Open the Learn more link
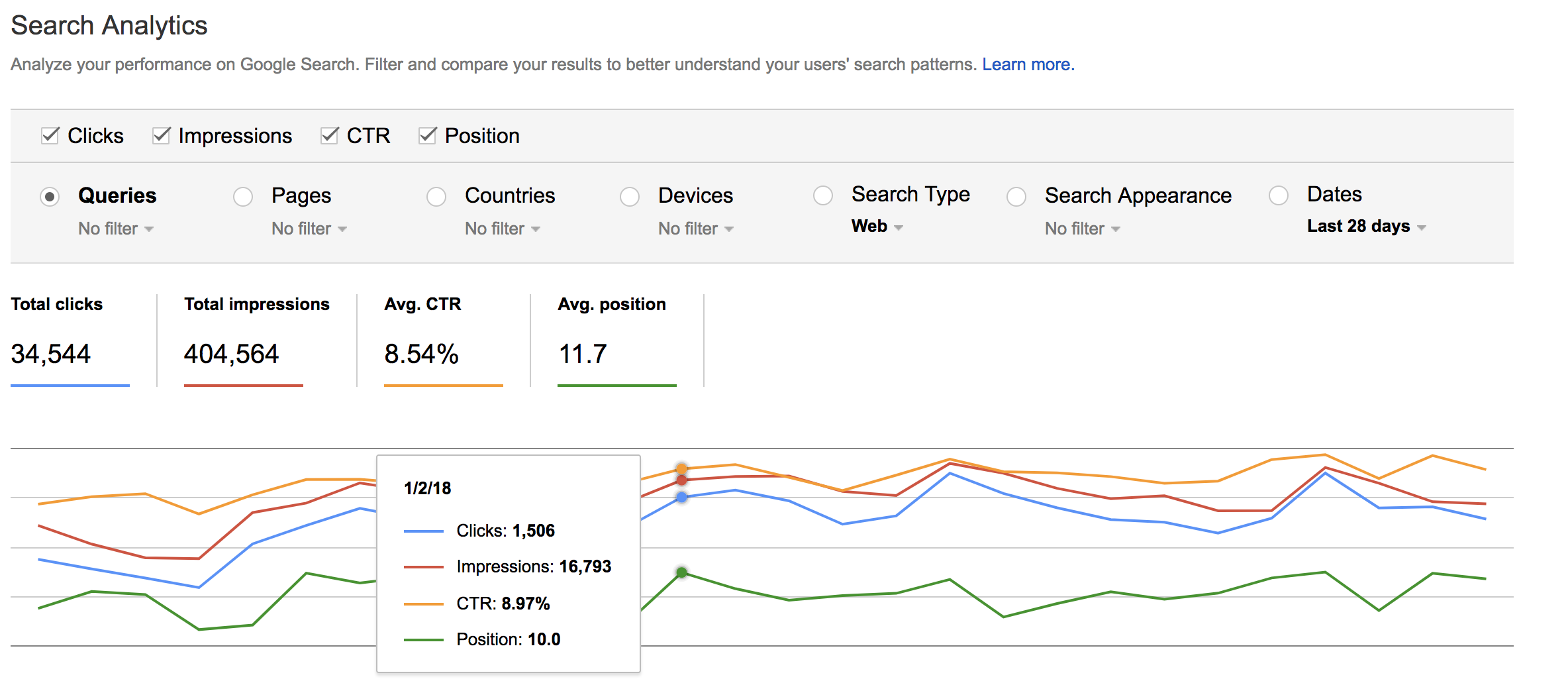This screenshot has width=1568, height=689. pyautogui.click(x=1026, y=64)
